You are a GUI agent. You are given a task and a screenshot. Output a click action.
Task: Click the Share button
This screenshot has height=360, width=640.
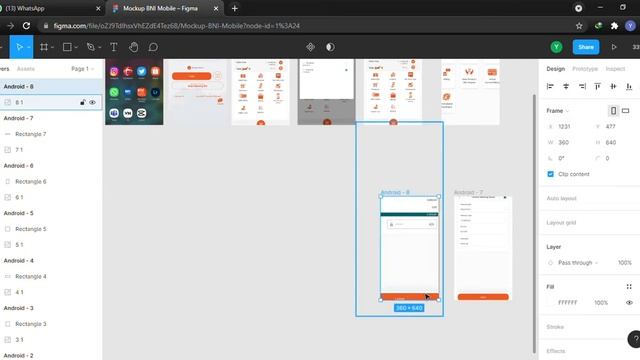(x=586, y=47)
